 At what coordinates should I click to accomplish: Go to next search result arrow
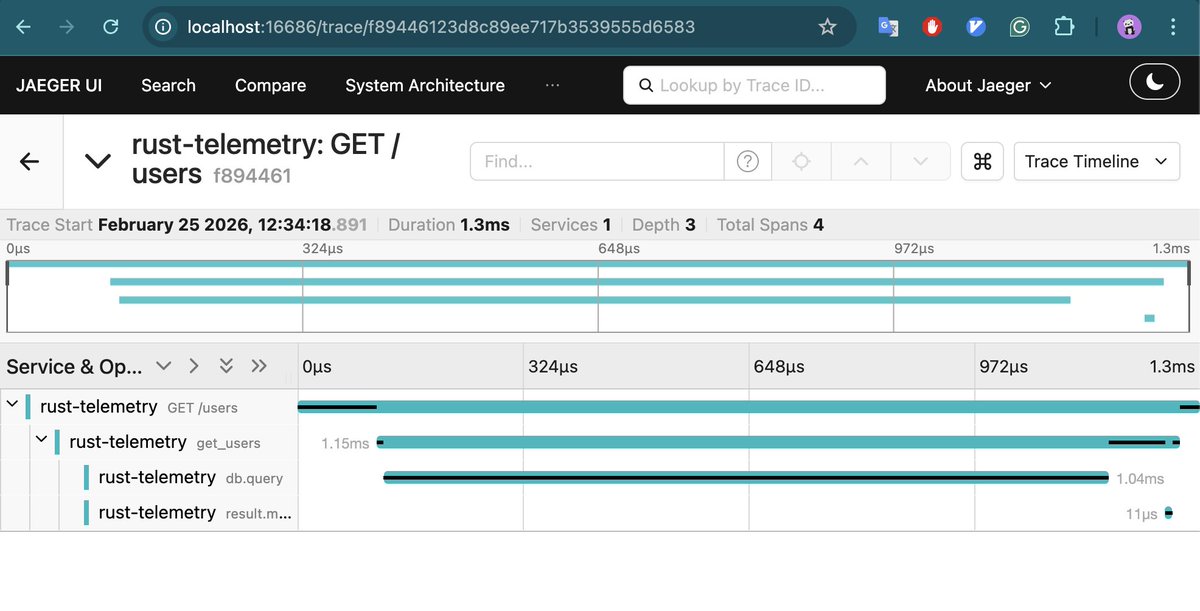(x=919, y=161)
